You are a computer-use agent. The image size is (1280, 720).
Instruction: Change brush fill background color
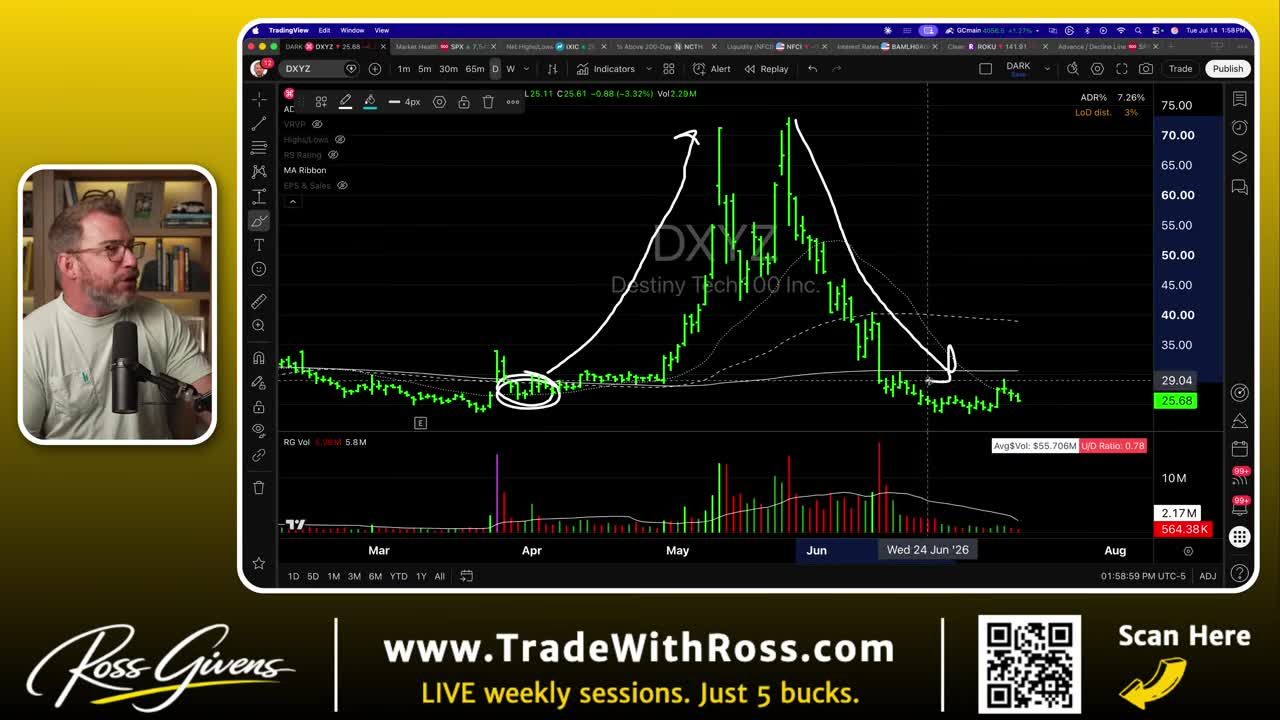369,102
